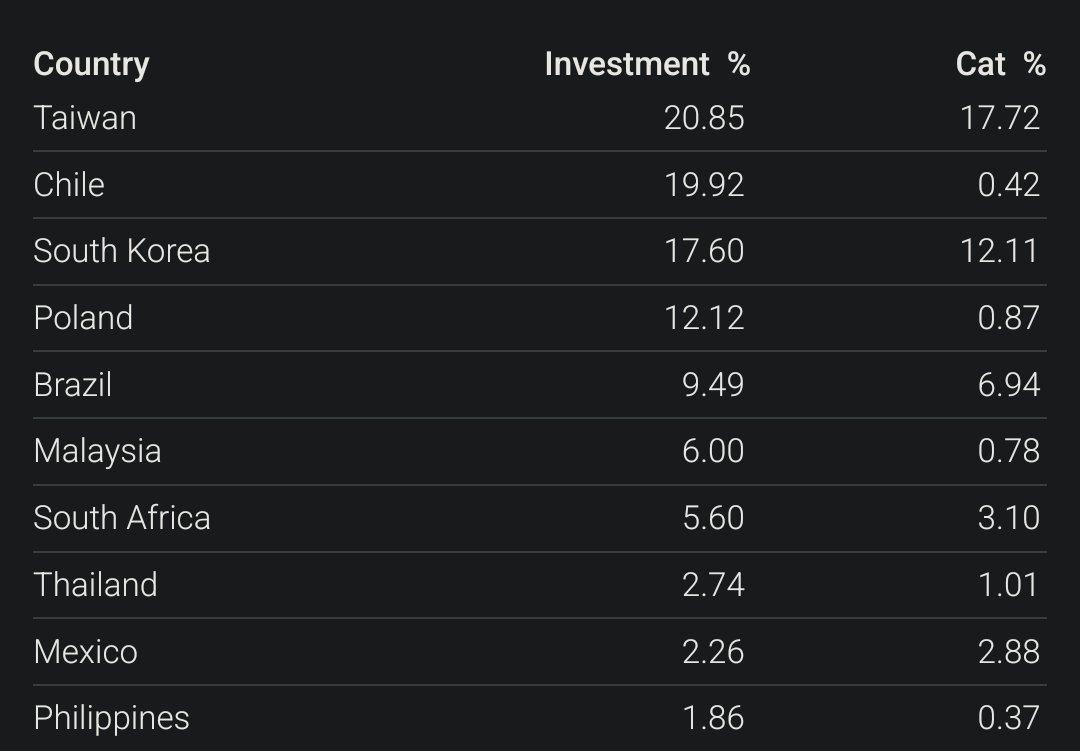
Task: Click the Brazil country name
Action: click(x=72, y=384)
